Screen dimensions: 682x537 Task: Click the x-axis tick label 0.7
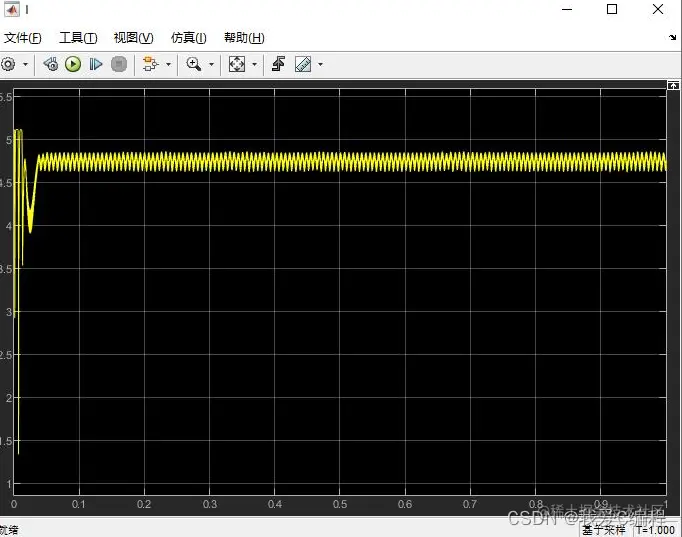470,504
